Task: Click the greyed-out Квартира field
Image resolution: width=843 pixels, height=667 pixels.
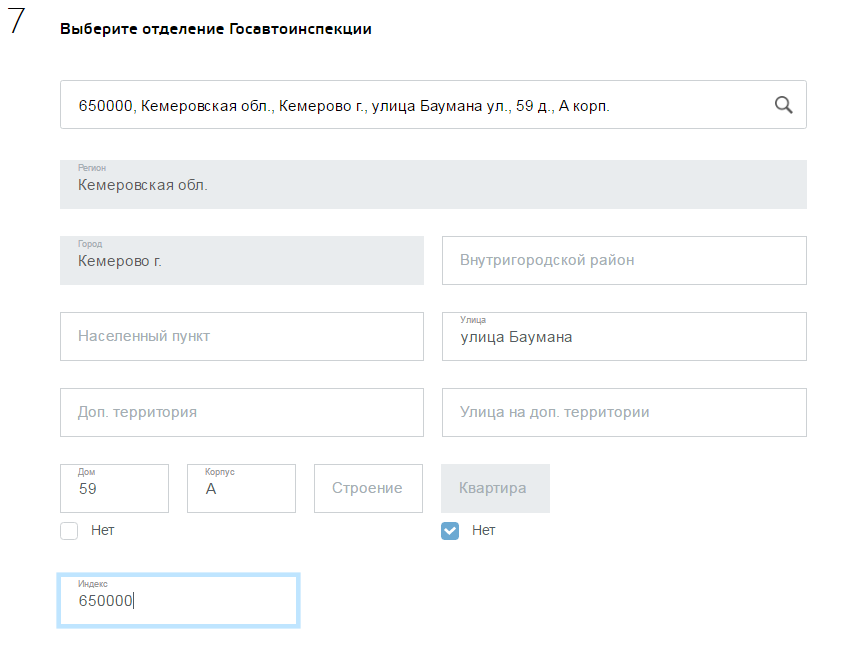Action: [495, 488]
